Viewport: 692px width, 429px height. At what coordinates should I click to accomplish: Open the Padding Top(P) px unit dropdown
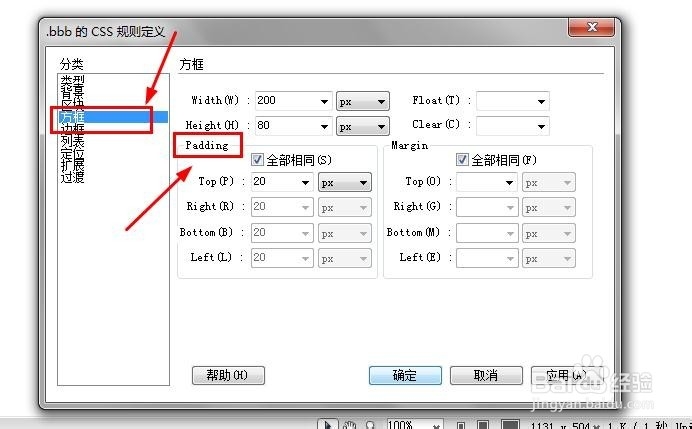coord(345,182)
